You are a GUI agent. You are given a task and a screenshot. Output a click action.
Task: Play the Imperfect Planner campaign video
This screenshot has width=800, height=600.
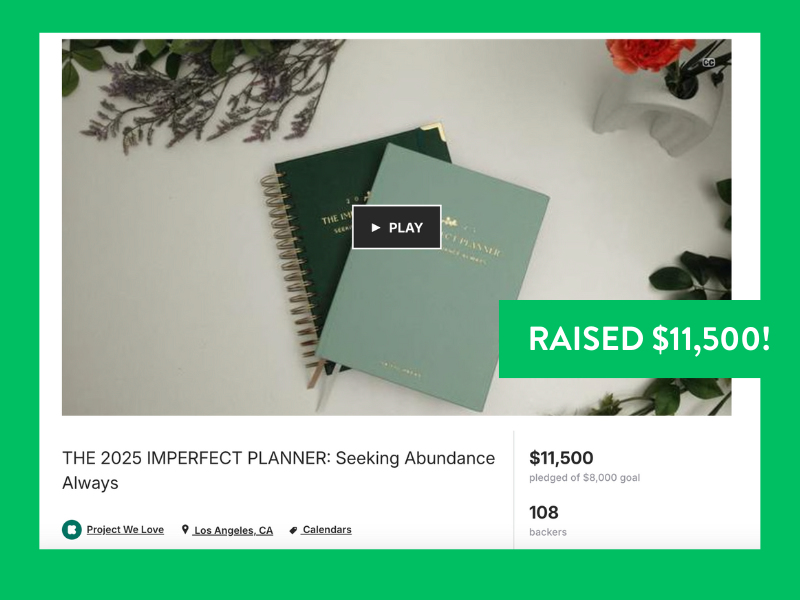pos(396,227)
